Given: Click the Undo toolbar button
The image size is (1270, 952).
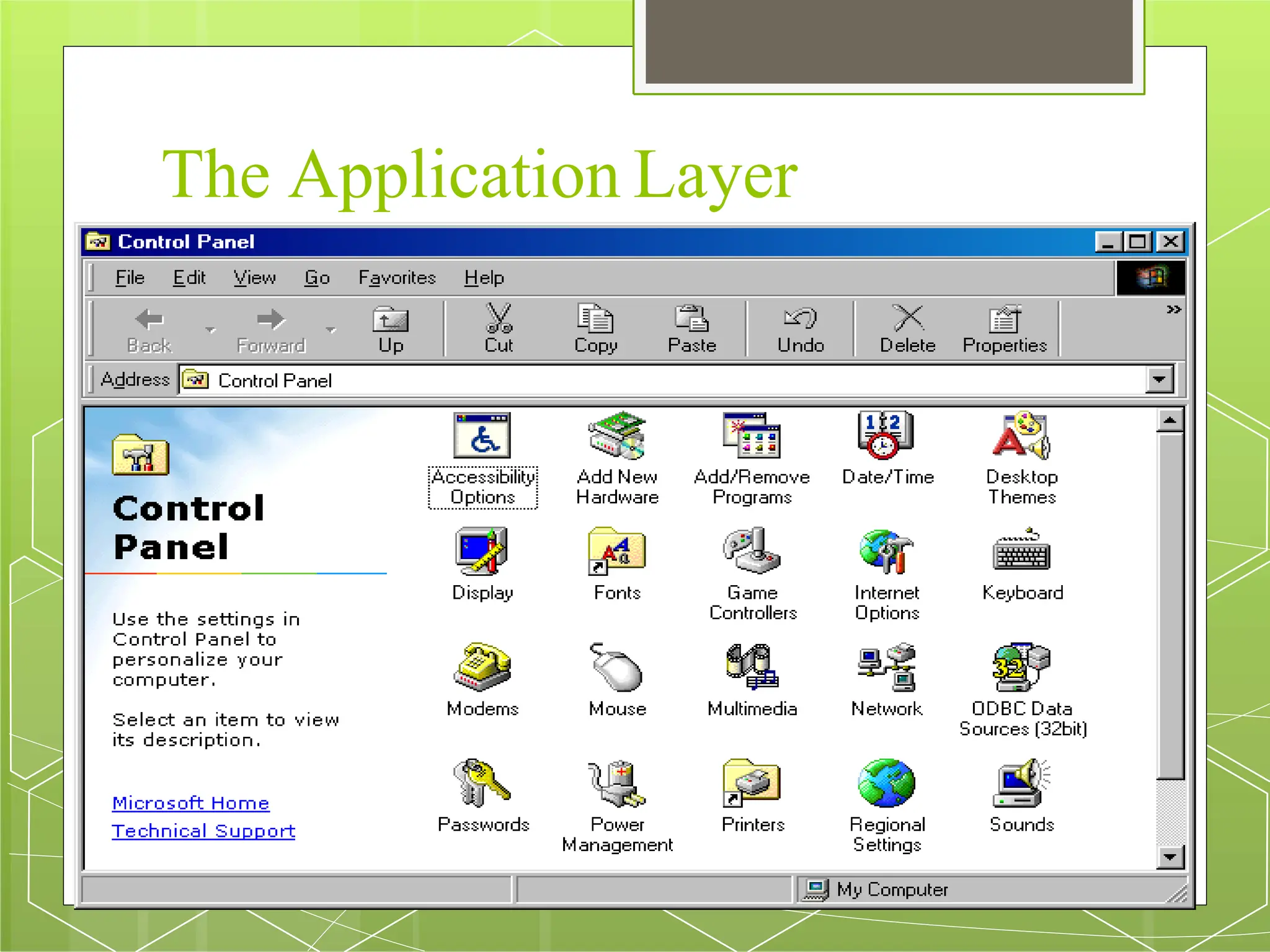Looking at the screenshot, I should (x=801, y=330).
